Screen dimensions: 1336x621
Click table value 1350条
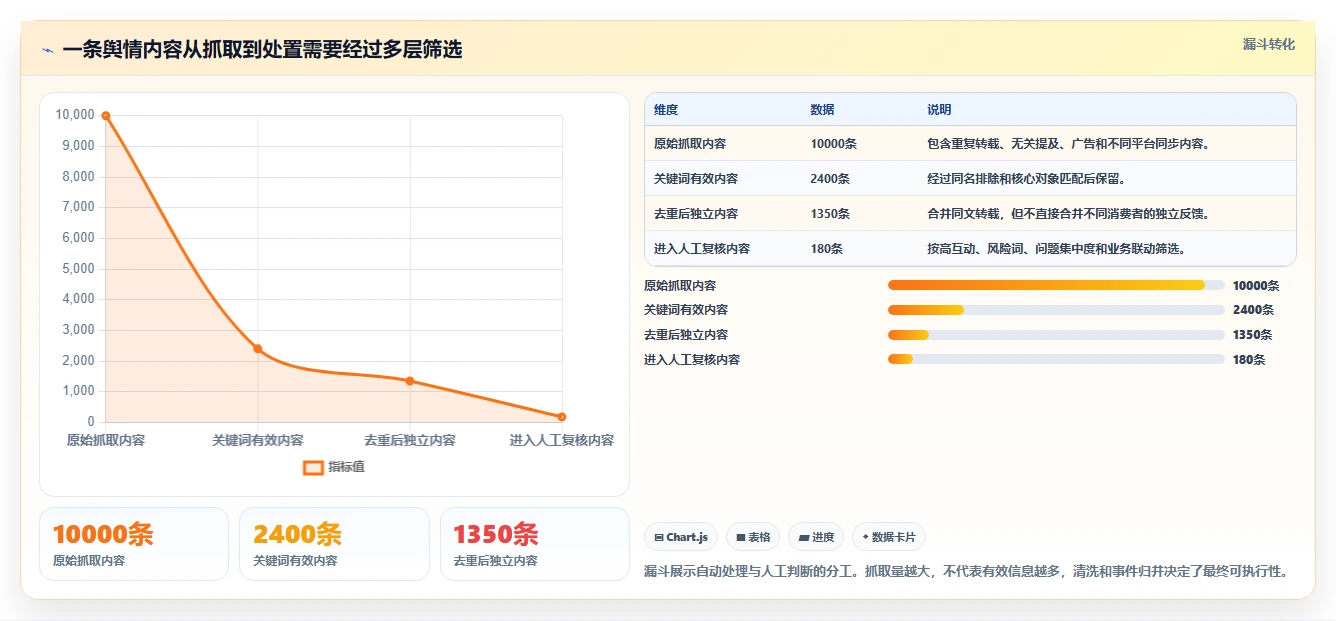[830, 214]
